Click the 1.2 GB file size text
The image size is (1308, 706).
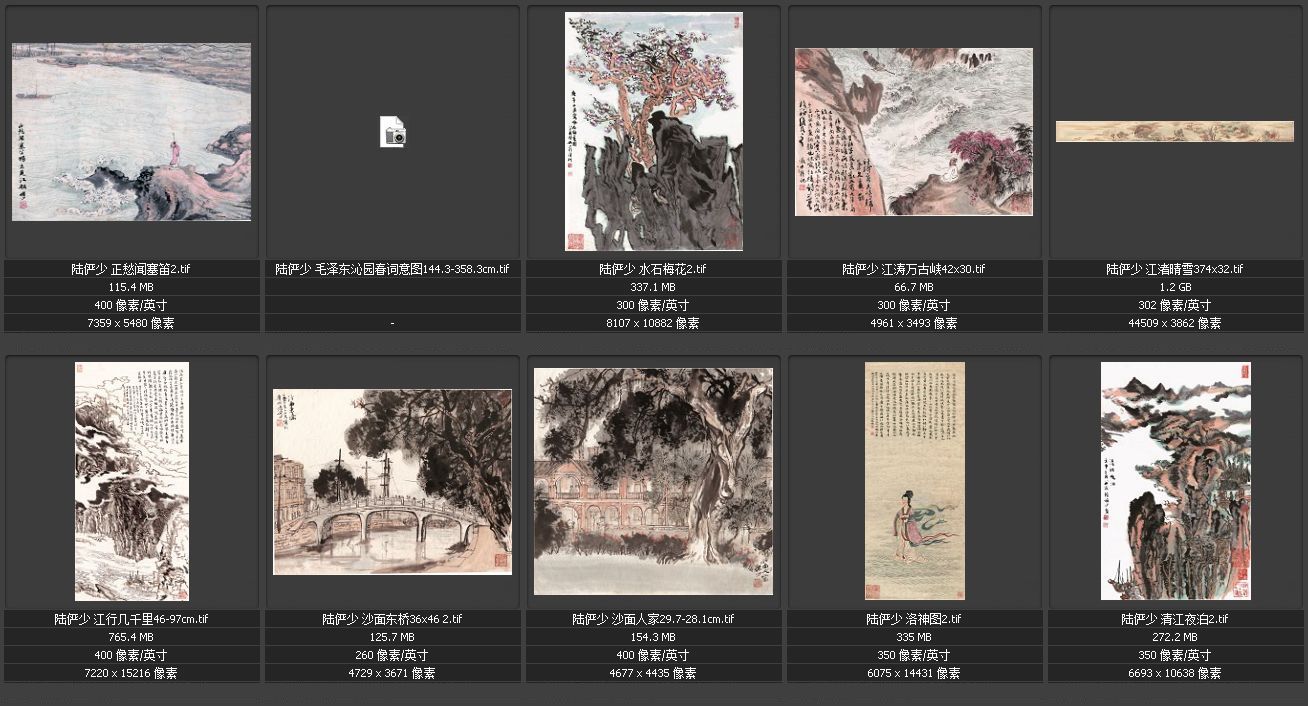[1175, 287]
